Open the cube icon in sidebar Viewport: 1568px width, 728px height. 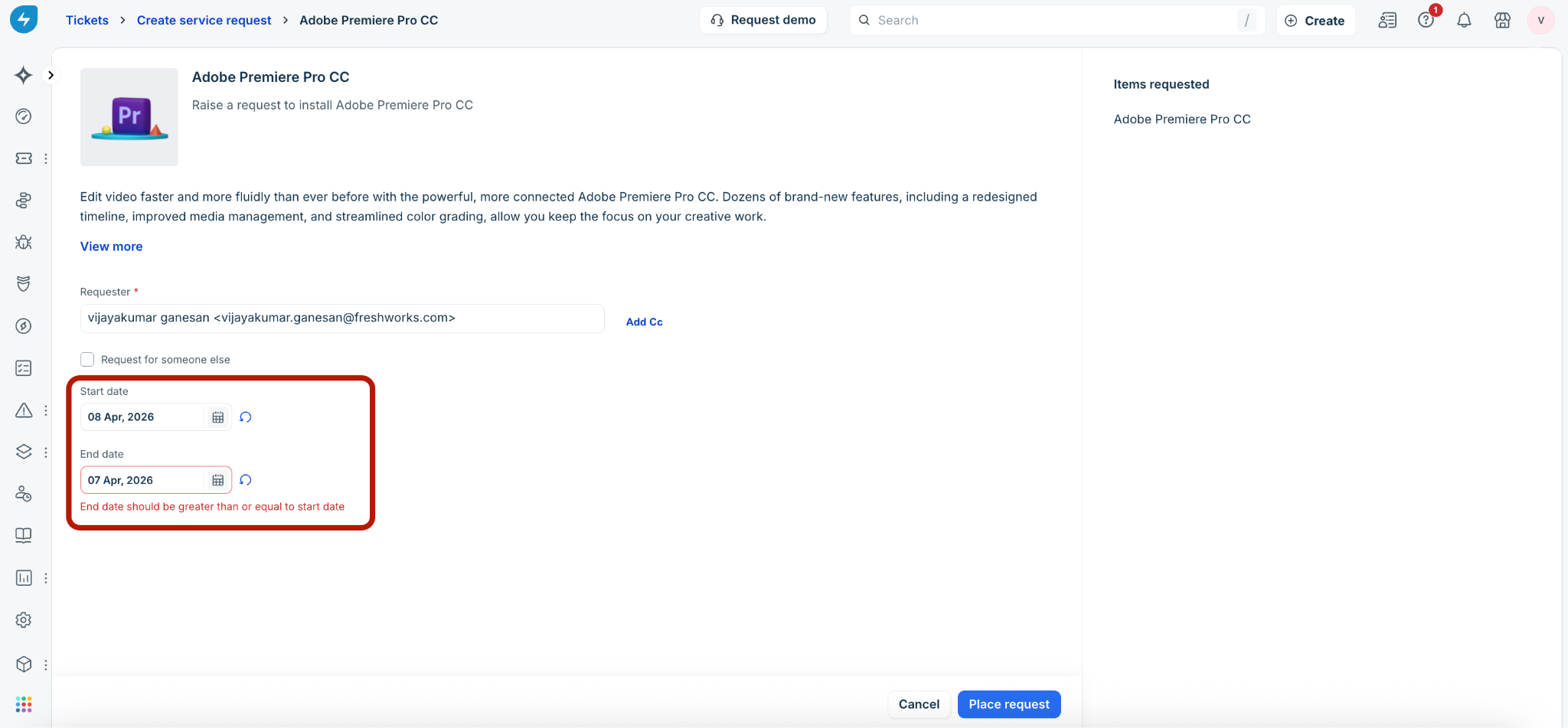[24, 664]
